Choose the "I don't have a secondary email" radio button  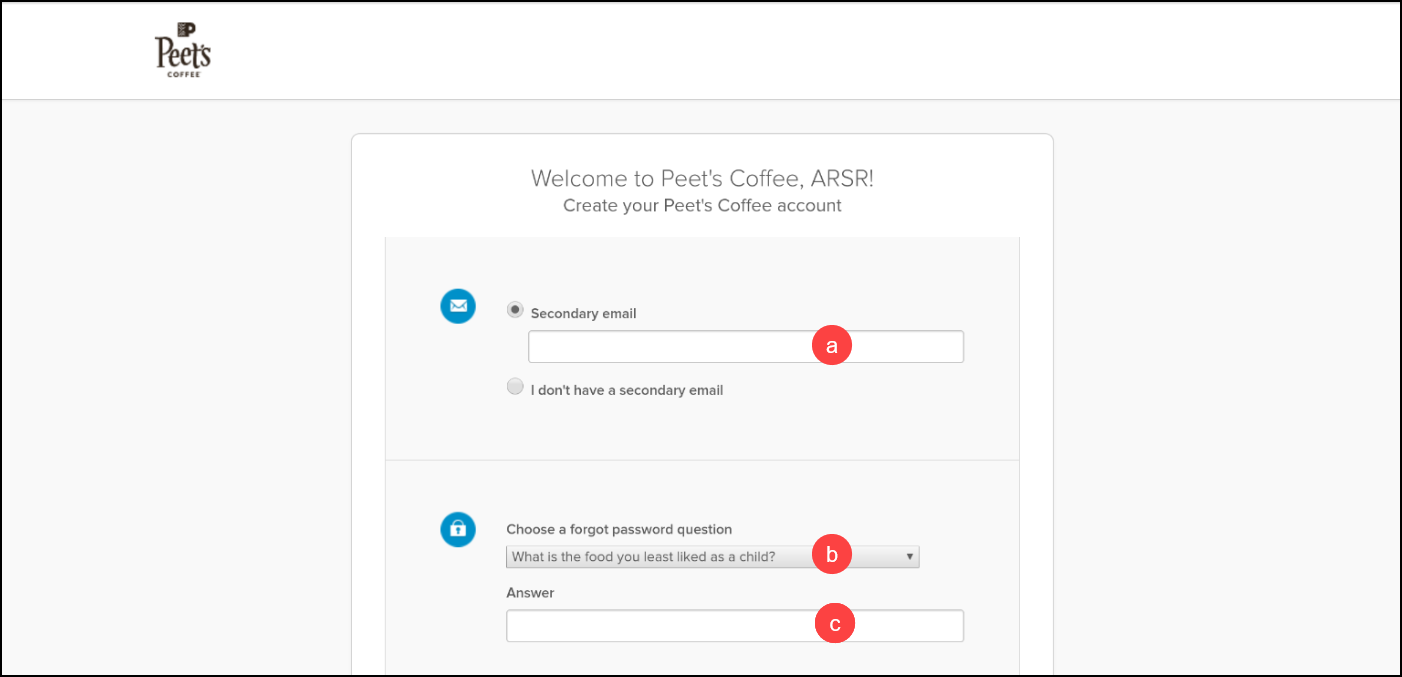(515, 387)
